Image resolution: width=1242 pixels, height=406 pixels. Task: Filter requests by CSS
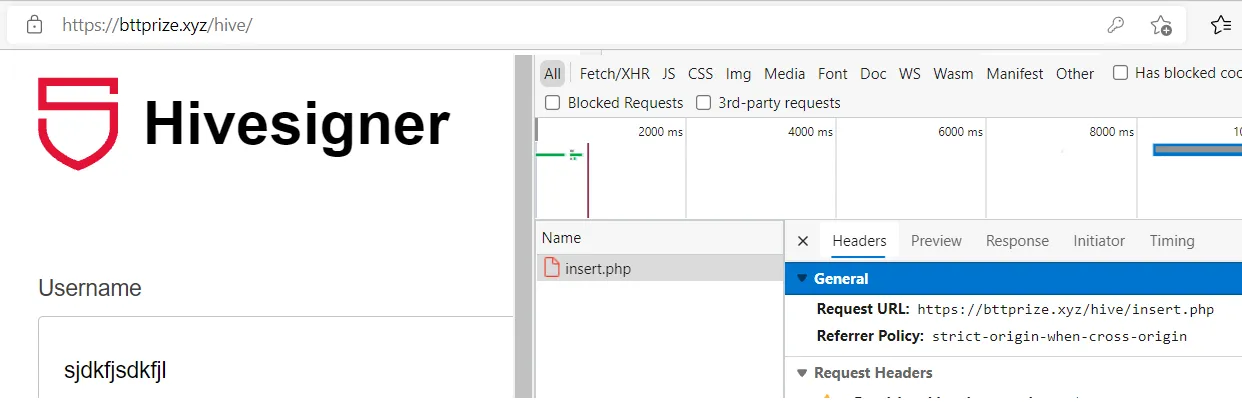pos(701,73)
